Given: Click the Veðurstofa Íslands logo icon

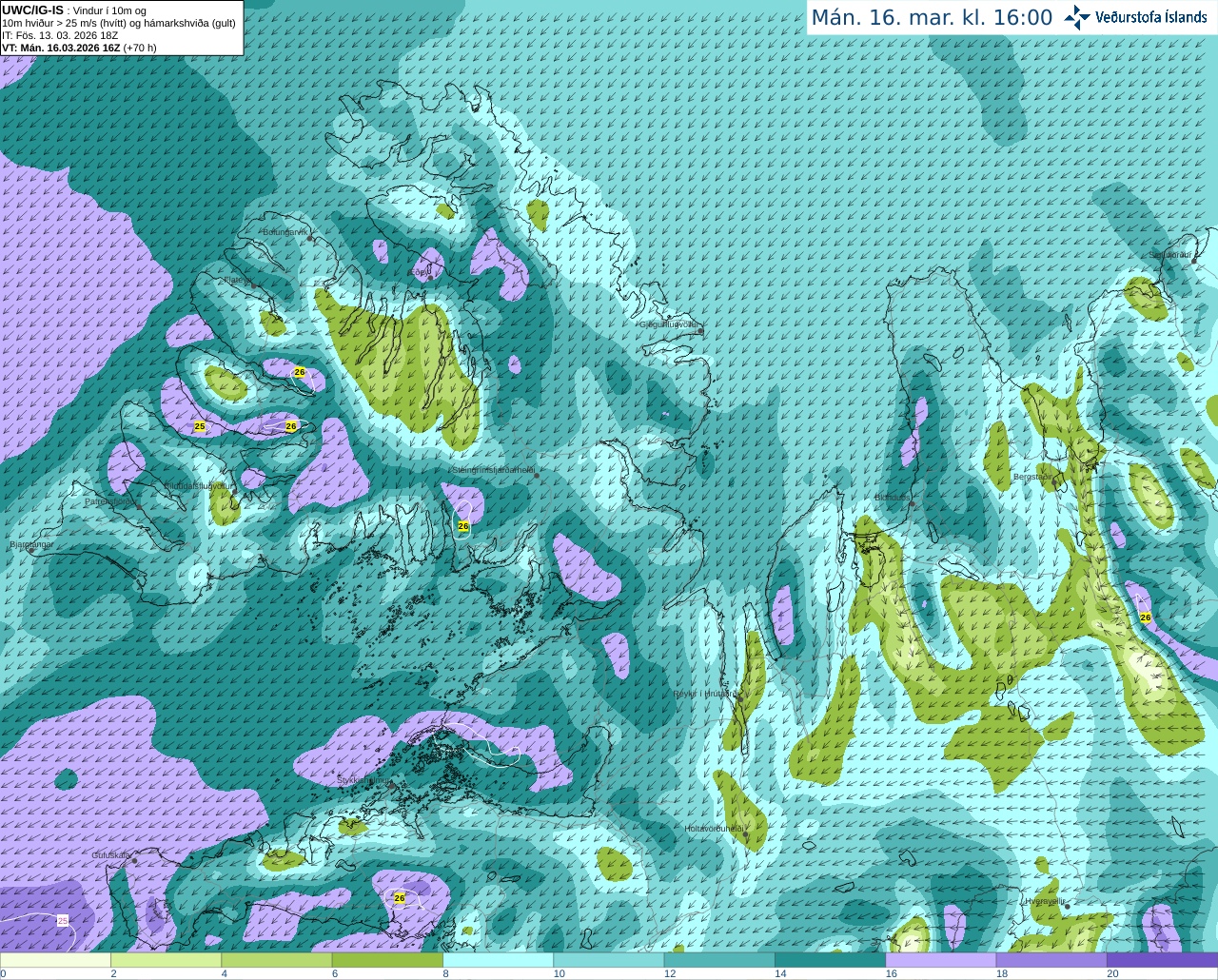Looking at the screenshot, I should [1077, 17].
